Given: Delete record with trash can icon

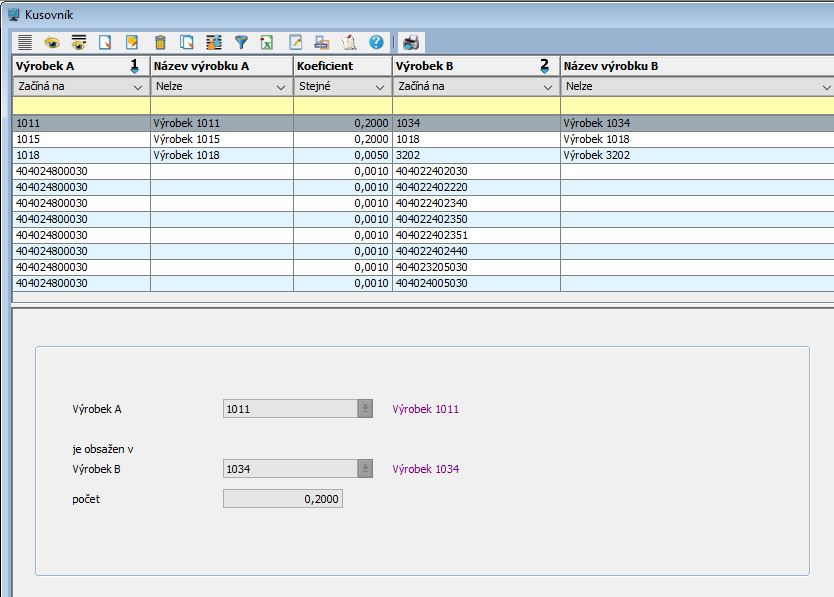Looking at the screenshot, I should click(x=160, y=43).
